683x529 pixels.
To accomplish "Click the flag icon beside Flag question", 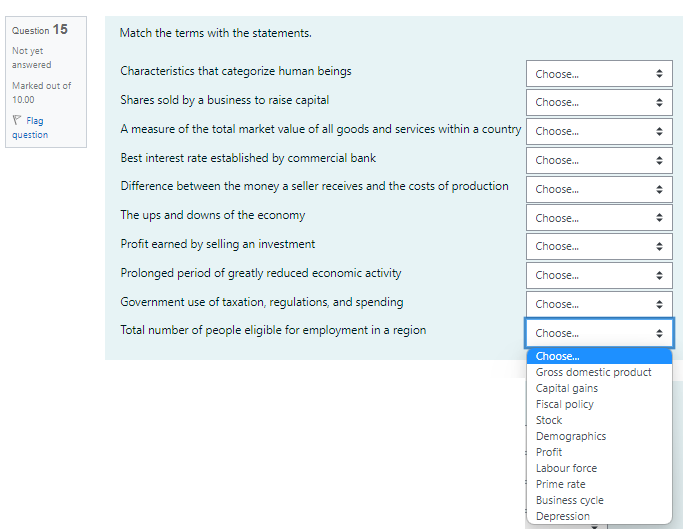I will 17,120.
